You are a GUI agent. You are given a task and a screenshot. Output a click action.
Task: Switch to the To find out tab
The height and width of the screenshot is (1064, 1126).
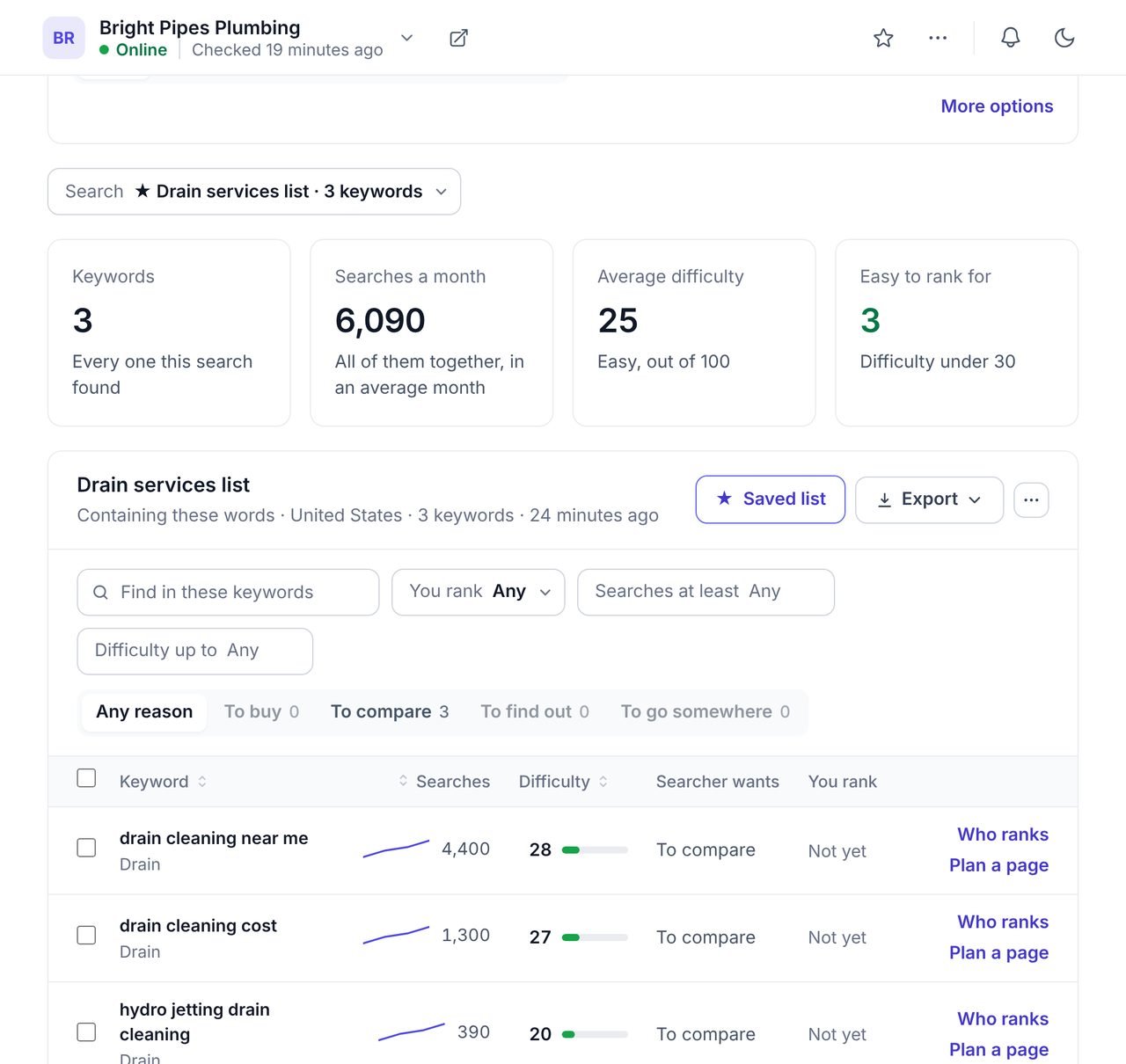pyautogui.click(x=535, y=711)
